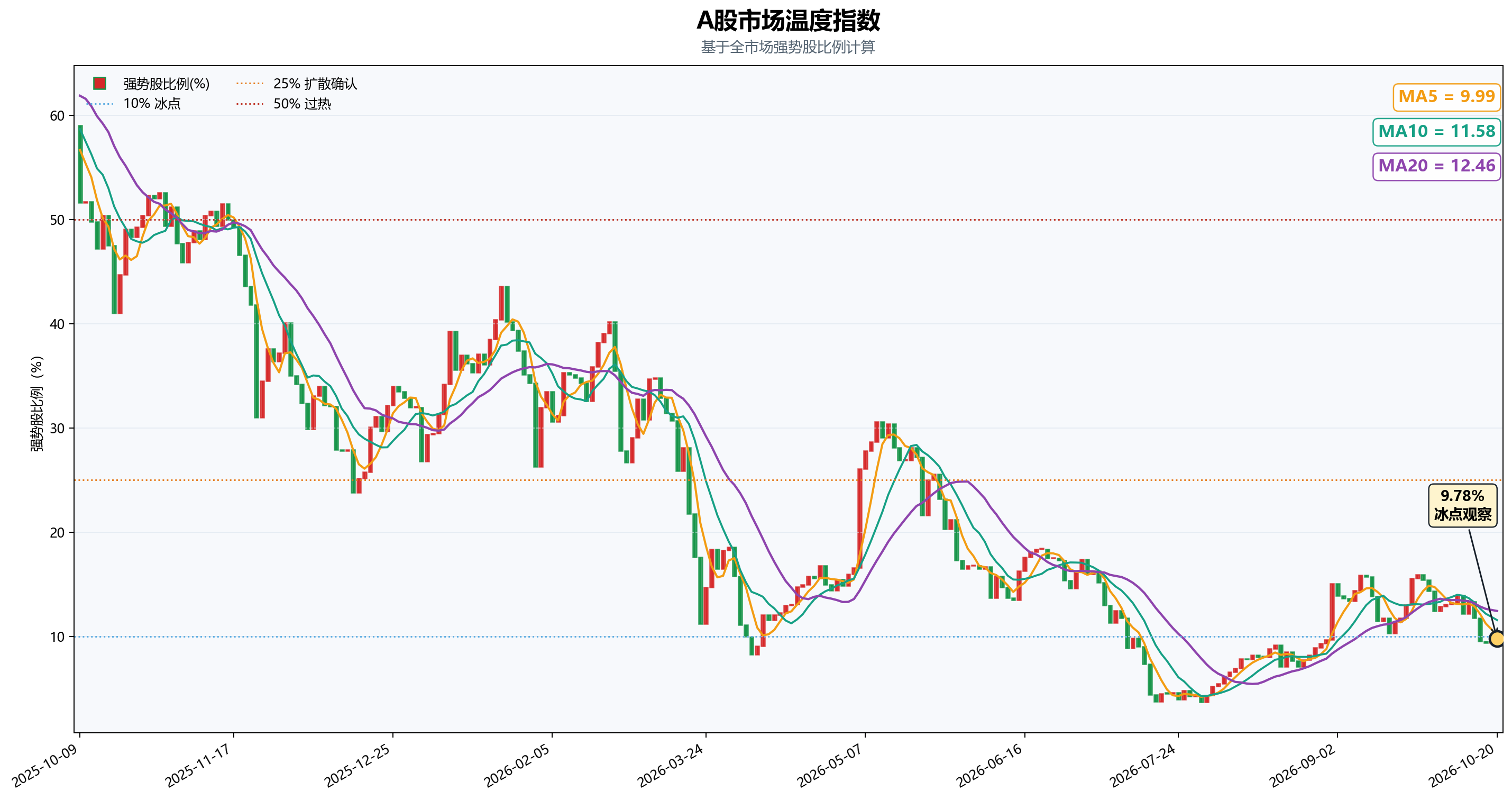Select the 25% 扩散确认 legend entry
The height and width of the screenshot is (800, 1512).
296,84
